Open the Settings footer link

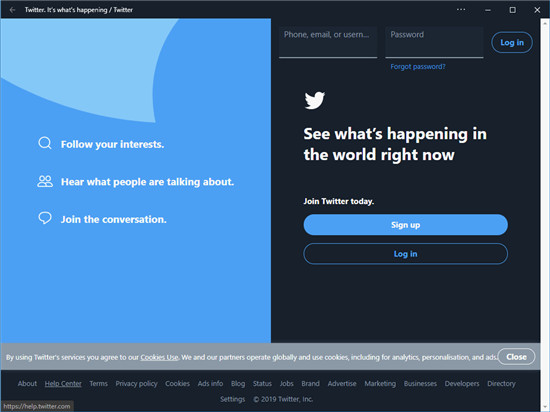233,399
